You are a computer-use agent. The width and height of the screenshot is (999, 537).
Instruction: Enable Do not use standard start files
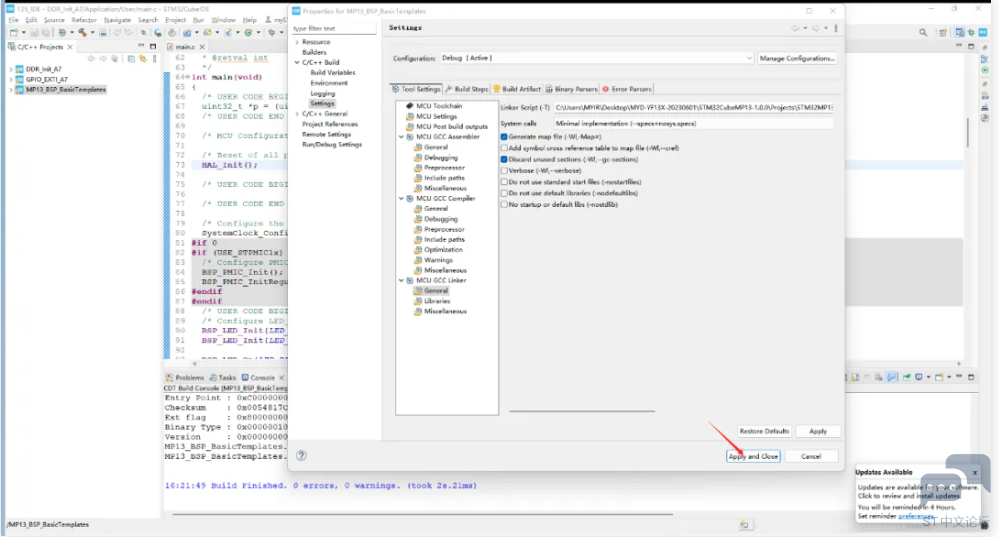point(504,182)
